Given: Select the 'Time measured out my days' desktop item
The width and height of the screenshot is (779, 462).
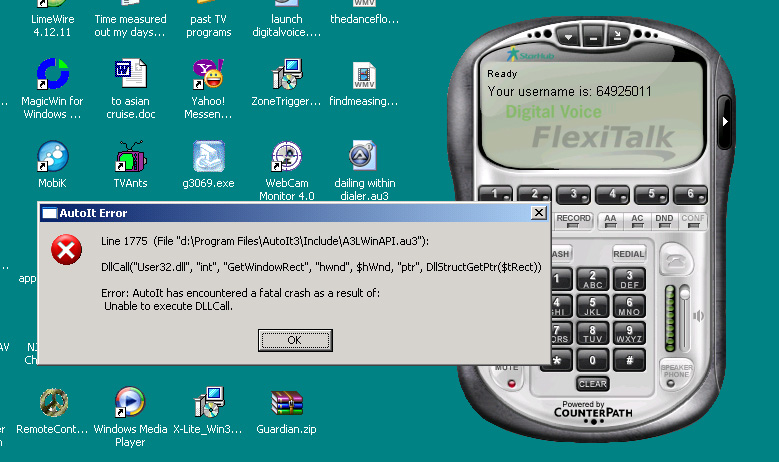Looking at the screenshot, I should (130, 20).
